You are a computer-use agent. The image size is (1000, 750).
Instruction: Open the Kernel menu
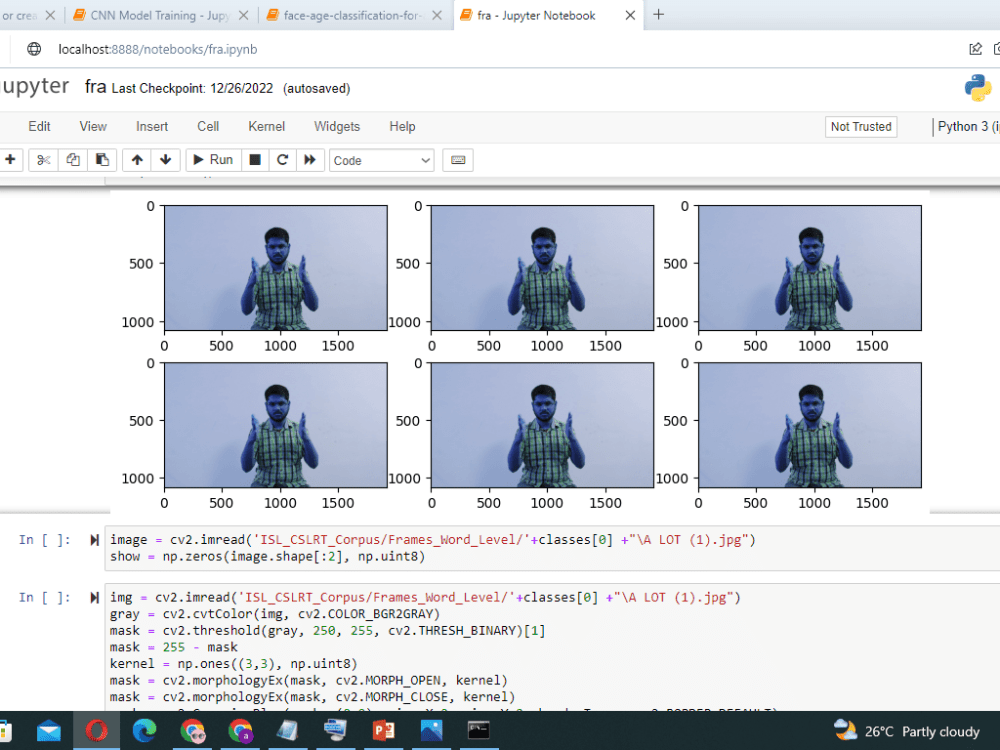point(266,126)
